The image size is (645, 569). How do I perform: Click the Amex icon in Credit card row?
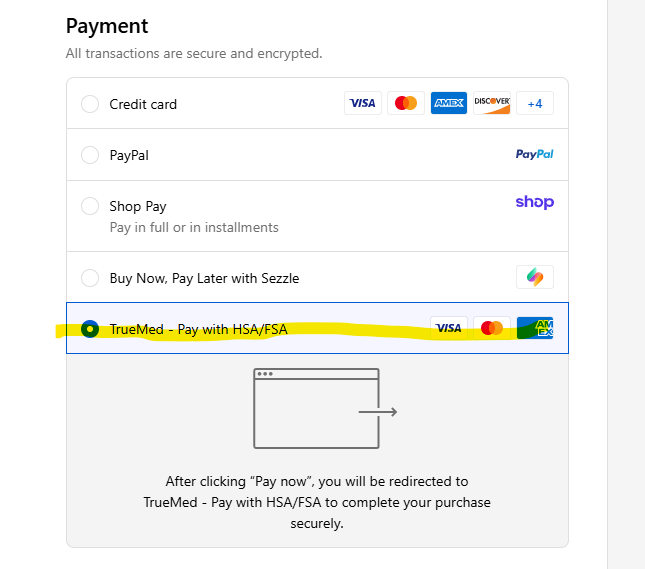449,103
